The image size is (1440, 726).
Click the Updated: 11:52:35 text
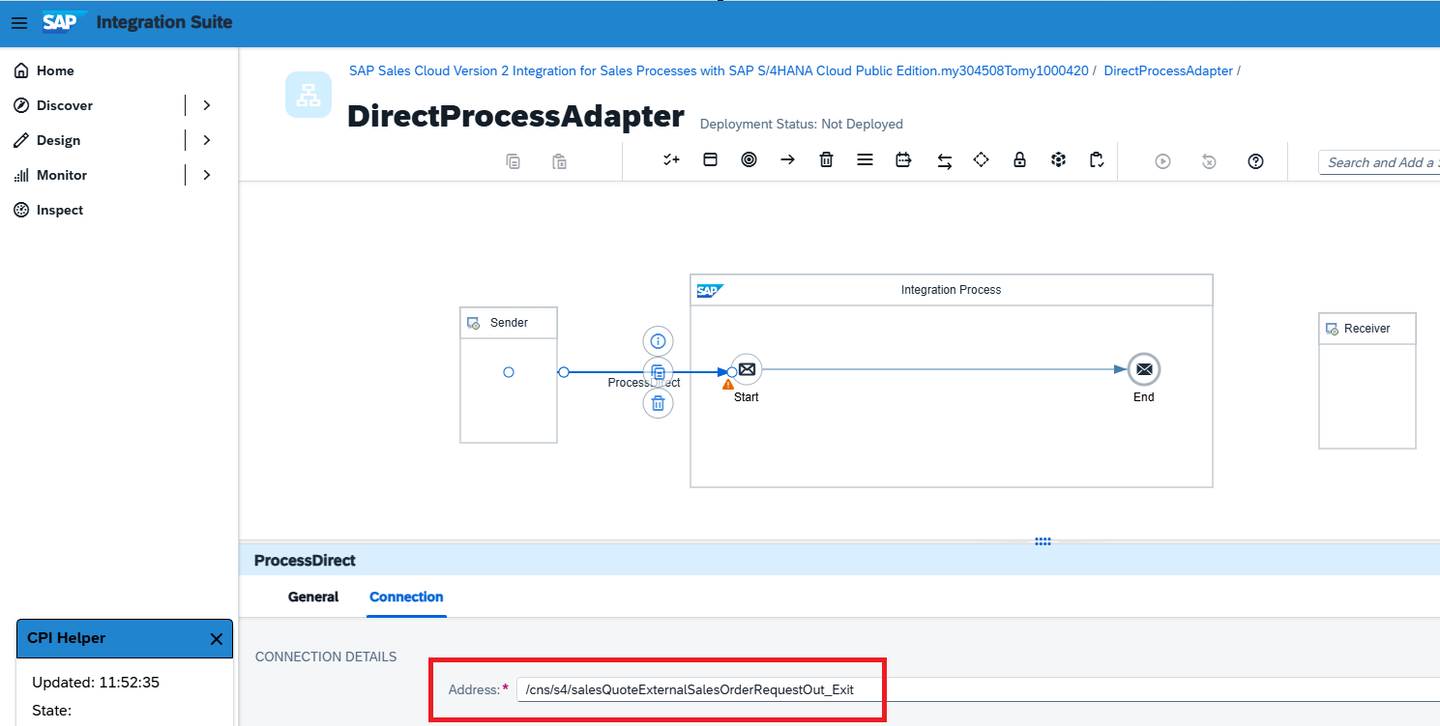96,683
